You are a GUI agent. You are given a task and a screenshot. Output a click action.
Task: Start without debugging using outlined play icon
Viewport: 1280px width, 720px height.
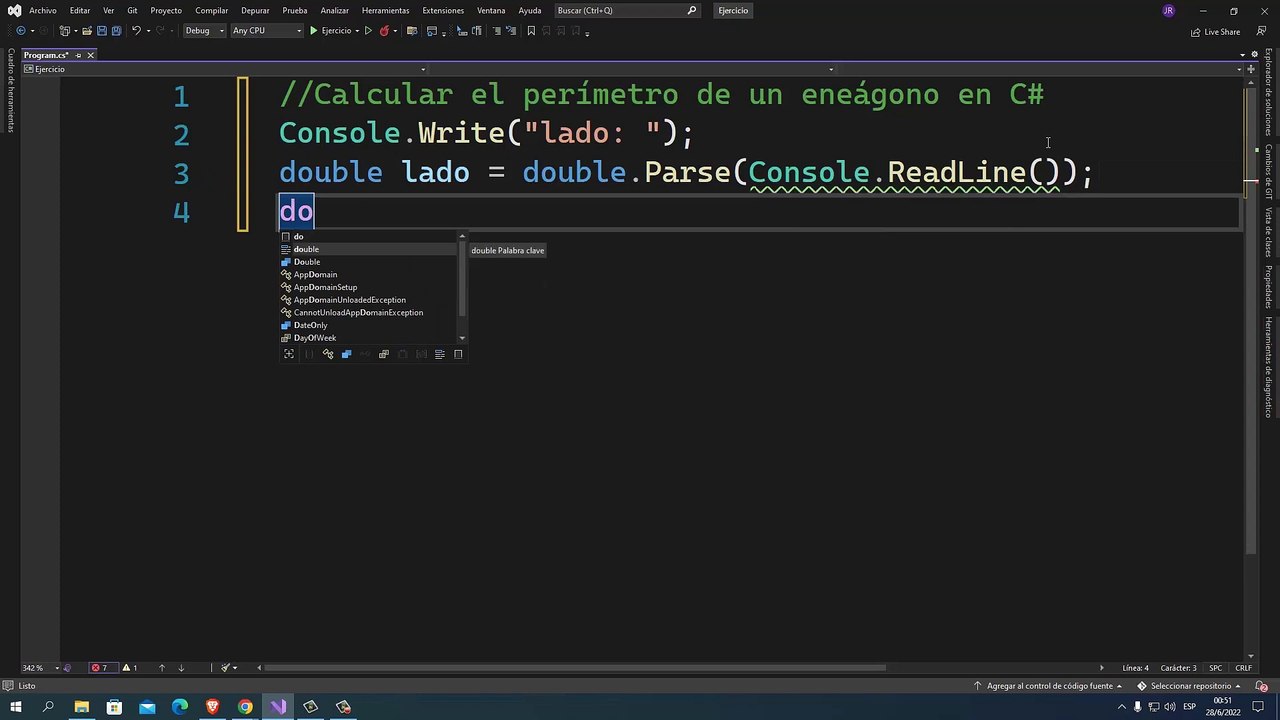coord(368,31)
